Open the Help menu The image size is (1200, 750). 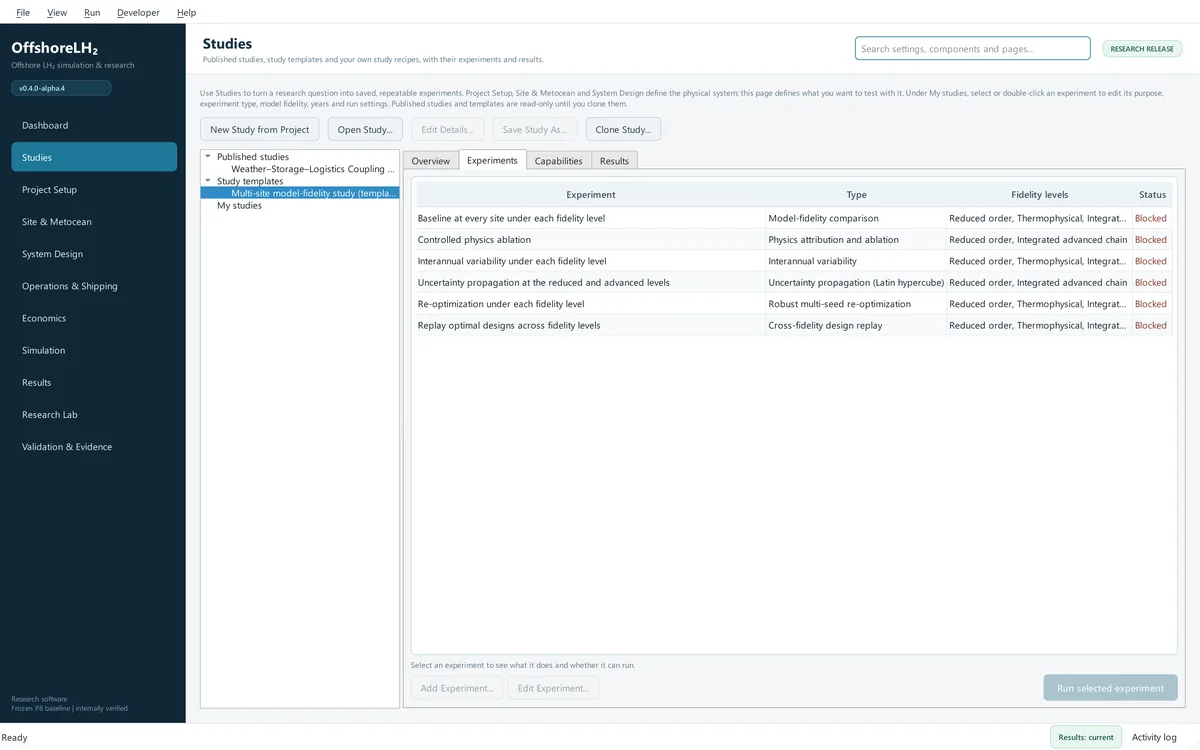tap(186, 12)
